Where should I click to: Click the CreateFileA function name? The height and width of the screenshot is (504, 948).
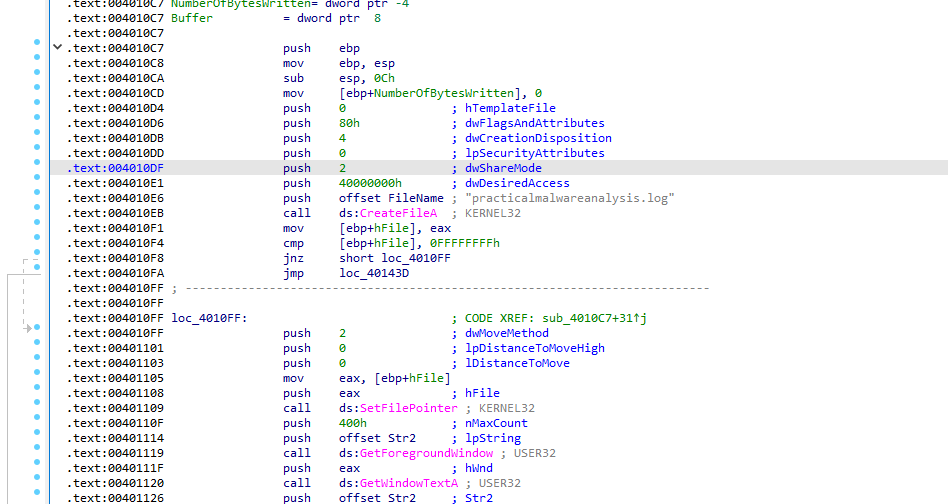point(398,213)
